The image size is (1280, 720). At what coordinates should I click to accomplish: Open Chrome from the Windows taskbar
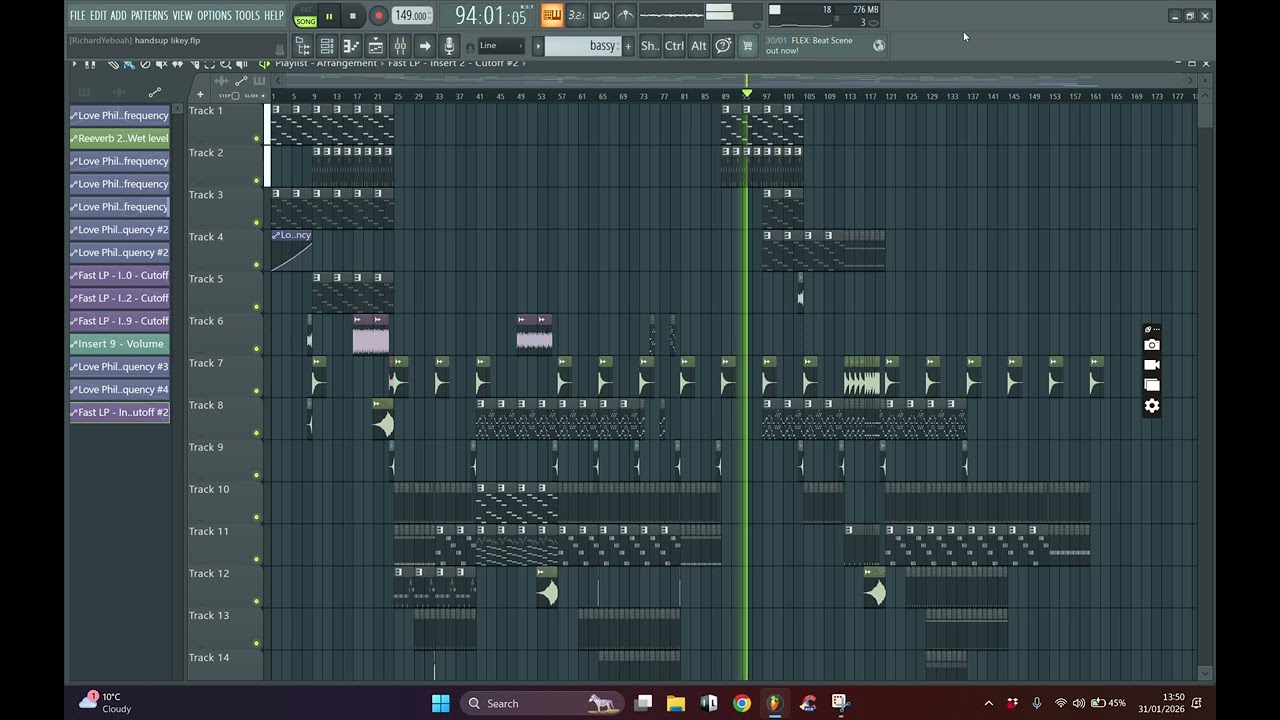click(x=741, y=703)
